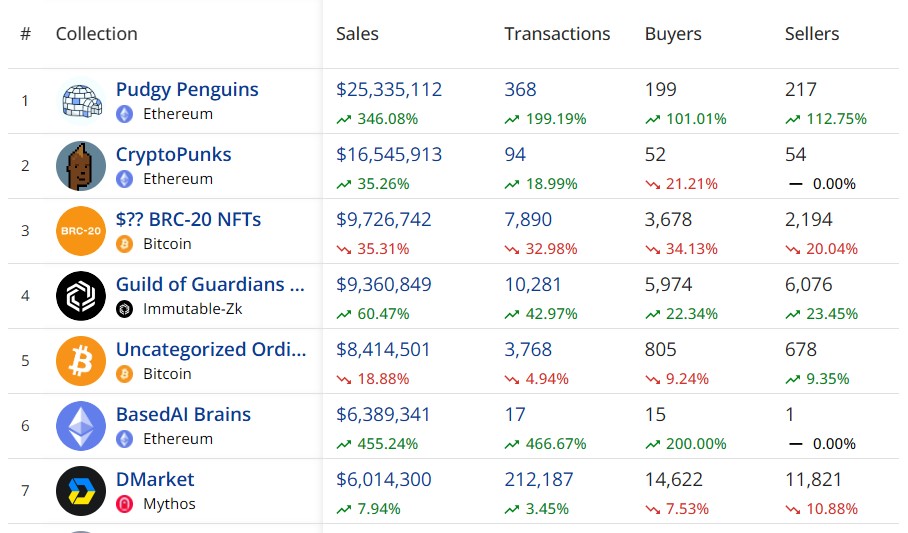Sort table by Sellers column header
908x533 pixels.
(x=812, y=34)
